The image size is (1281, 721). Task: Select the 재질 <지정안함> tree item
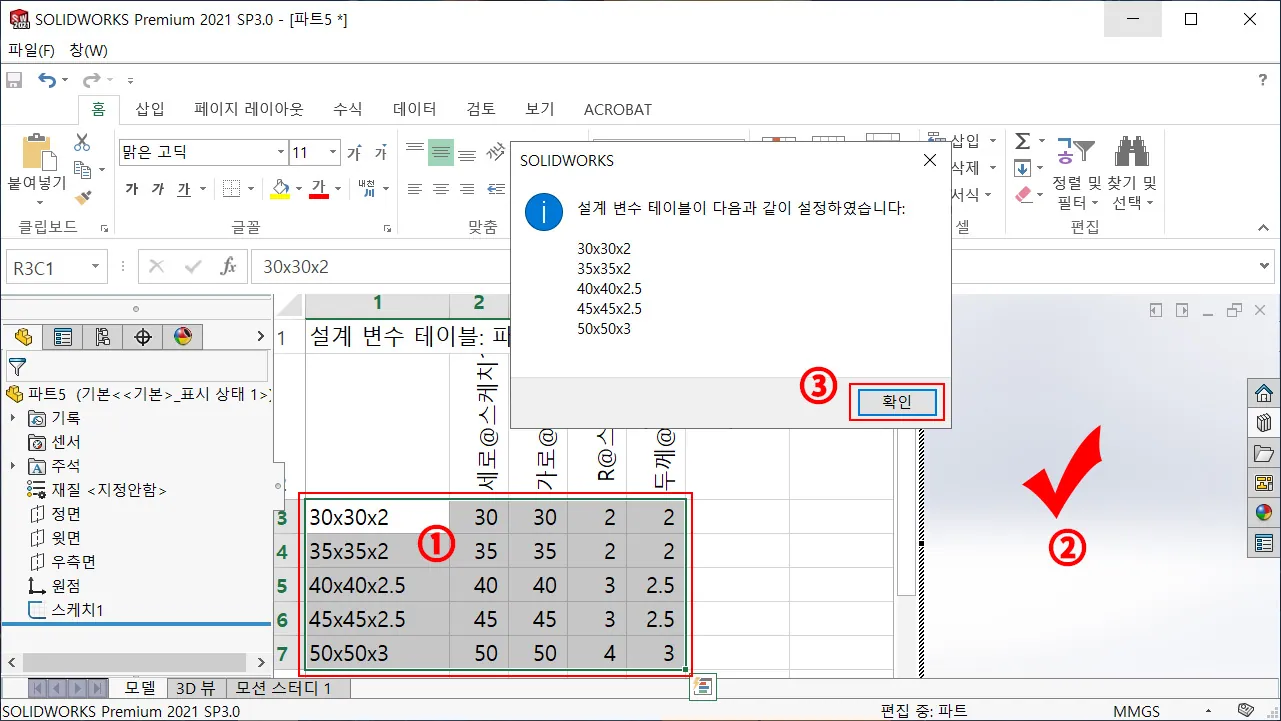tap(96, 490)
